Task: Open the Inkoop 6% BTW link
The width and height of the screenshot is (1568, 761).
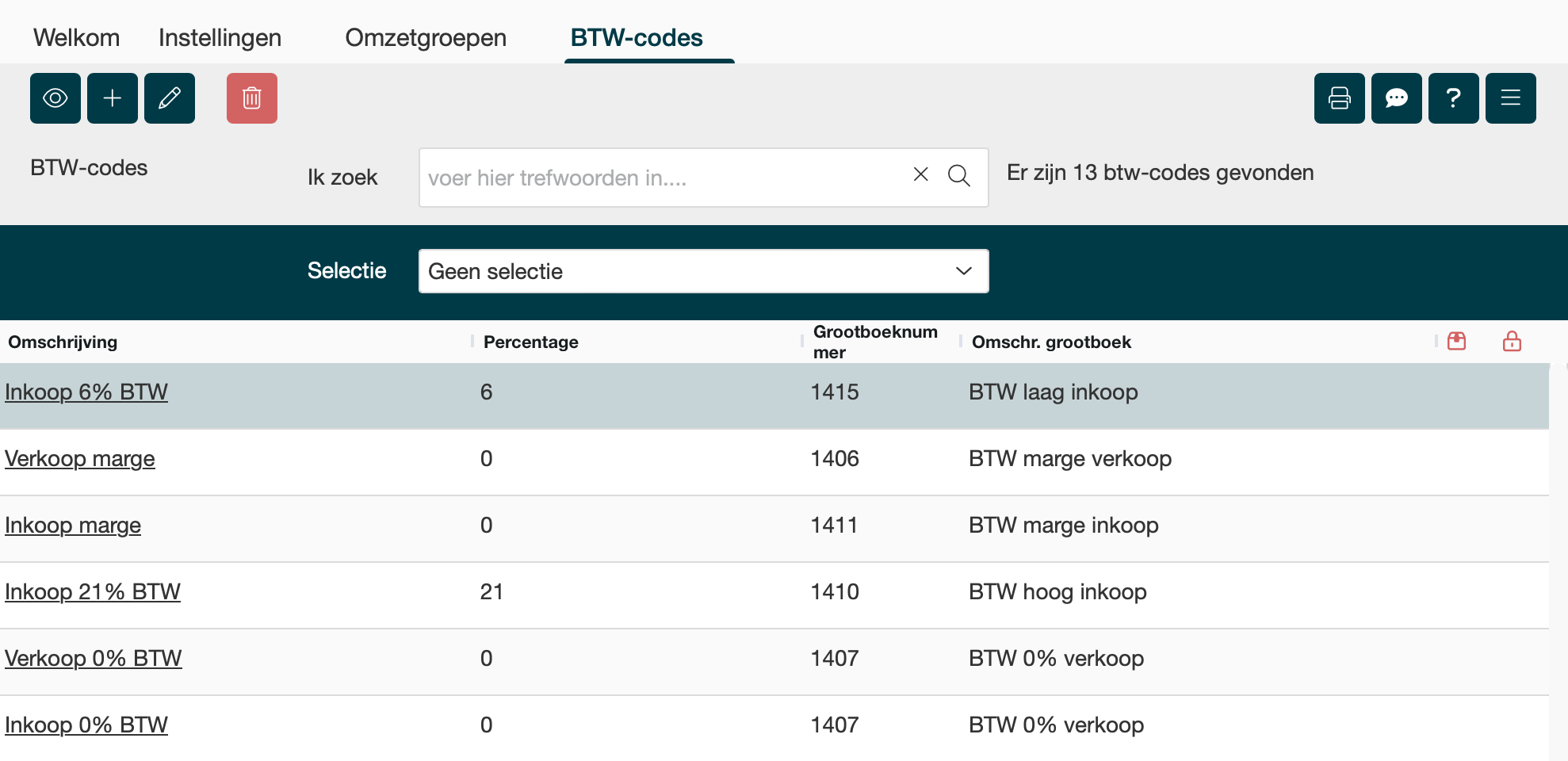Action: point(86,392)
